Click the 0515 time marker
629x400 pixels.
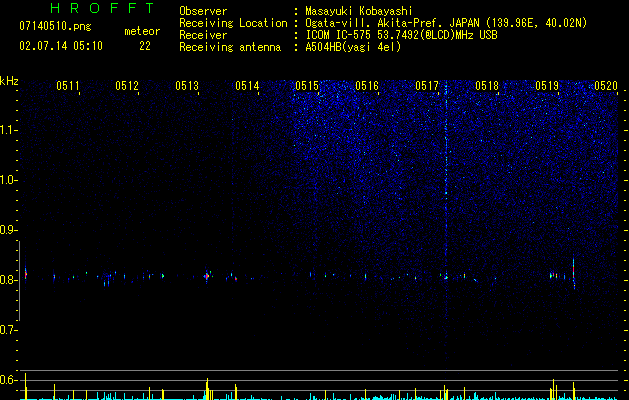click(x=307, y=86)
